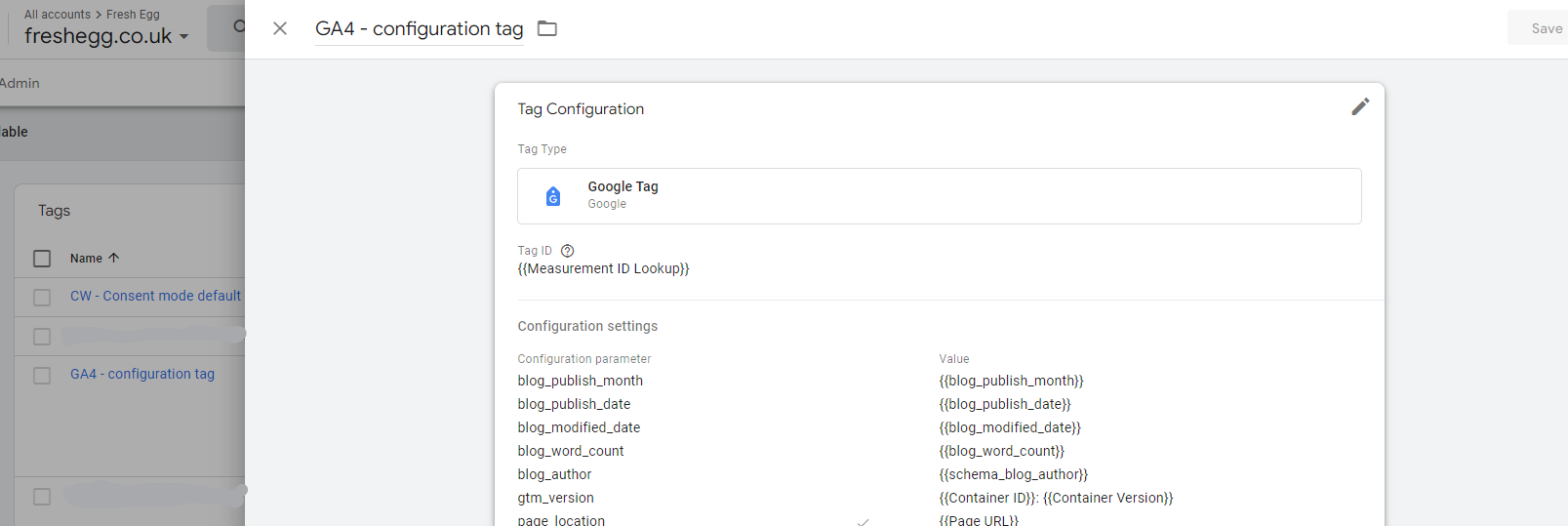The width and height of the screenshot is (1568, 526).
Task: Click the {{Measurement ID Lookup}} value
Action: click(x=603, y=268)
